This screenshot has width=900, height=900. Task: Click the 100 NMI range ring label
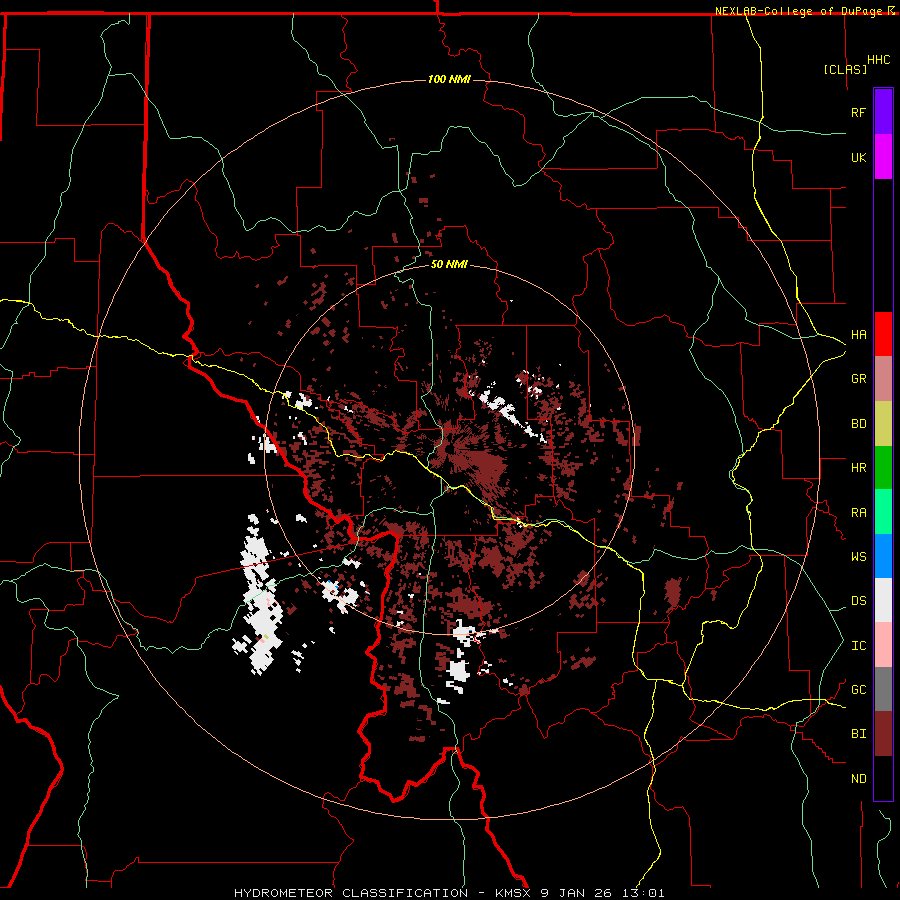449,79
